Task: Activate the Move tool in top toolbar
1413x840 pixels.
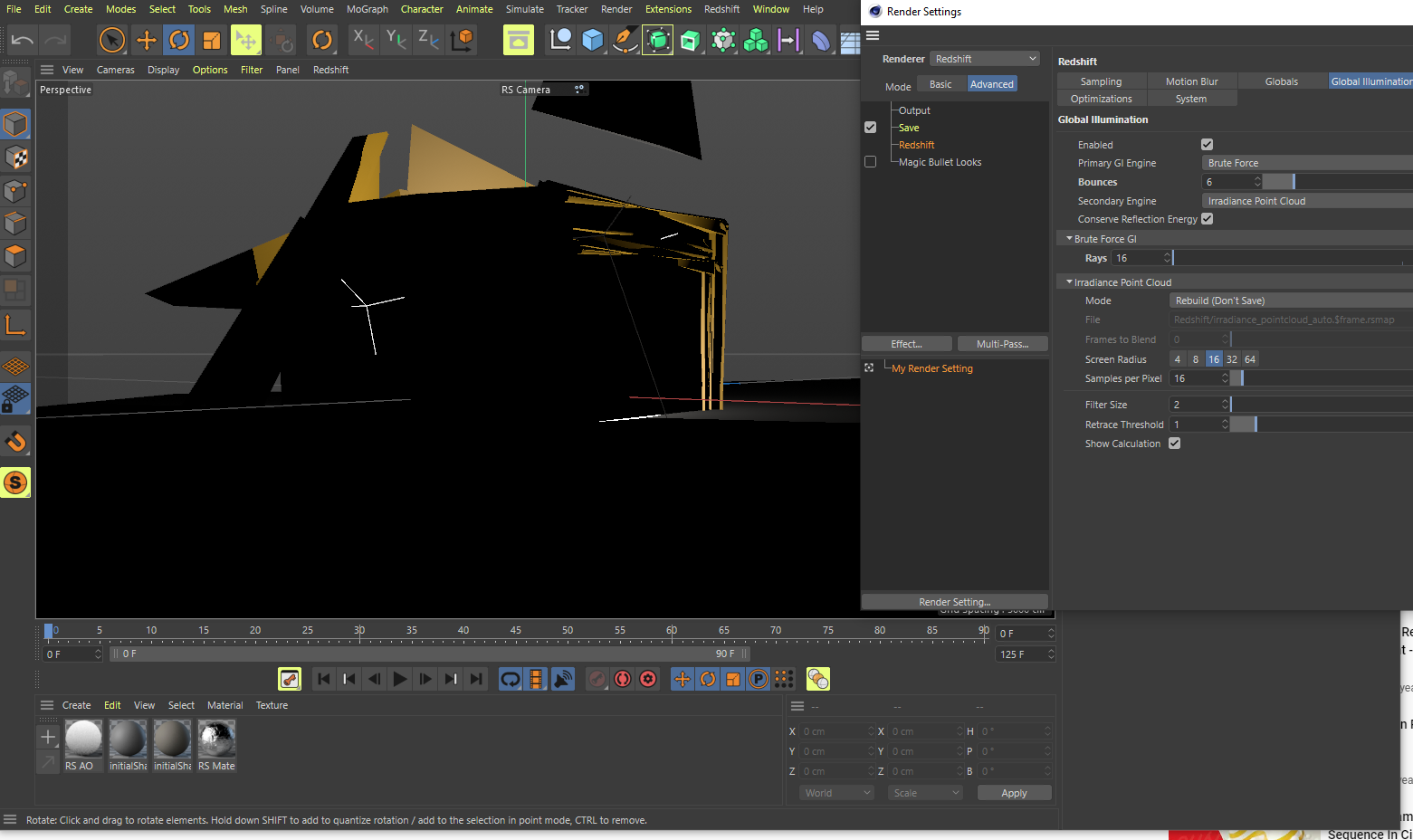Action: (146, 40)
